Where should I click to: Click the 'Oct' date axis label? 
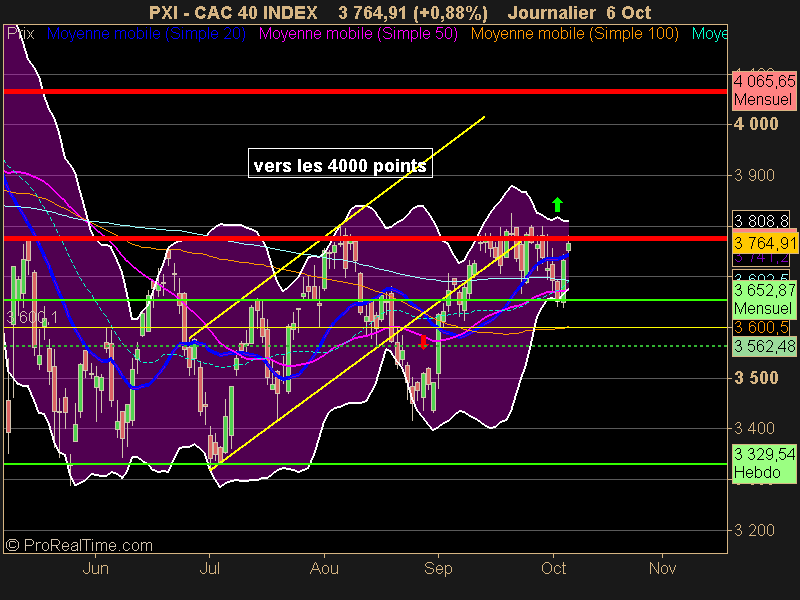pos(554,568)
